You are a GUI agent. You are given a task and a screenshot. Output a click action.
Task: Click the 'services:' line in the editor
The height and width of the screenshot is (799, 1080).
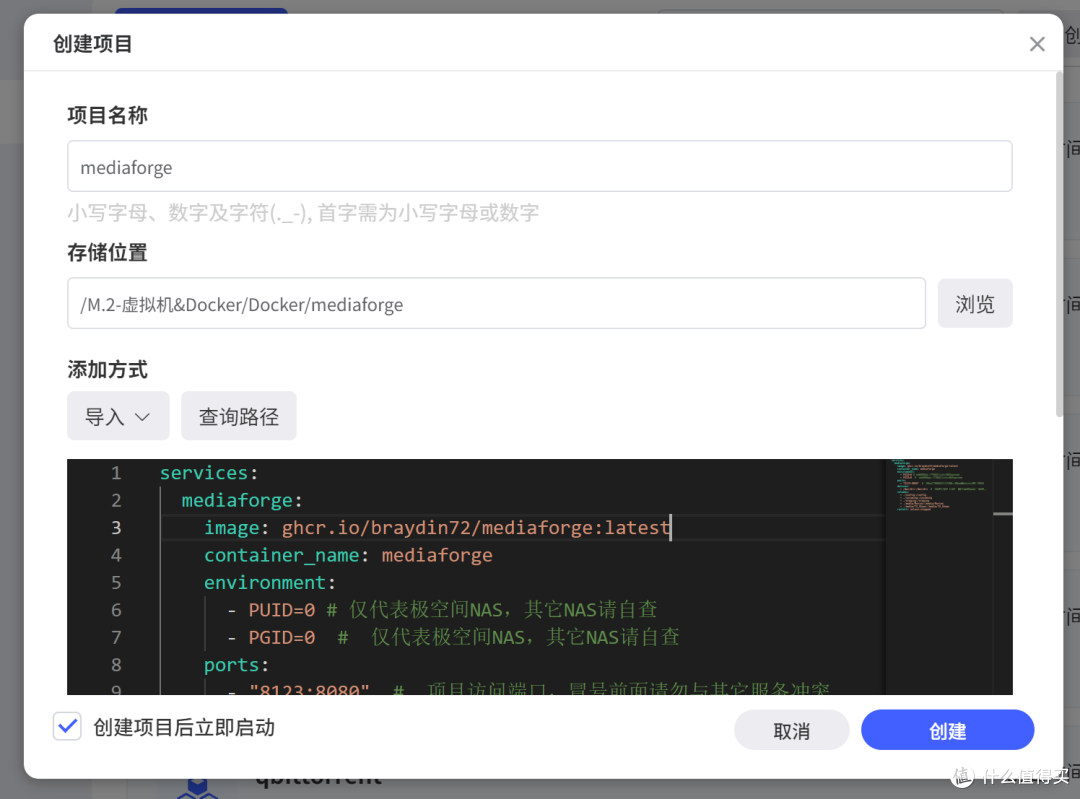(209, 473)
